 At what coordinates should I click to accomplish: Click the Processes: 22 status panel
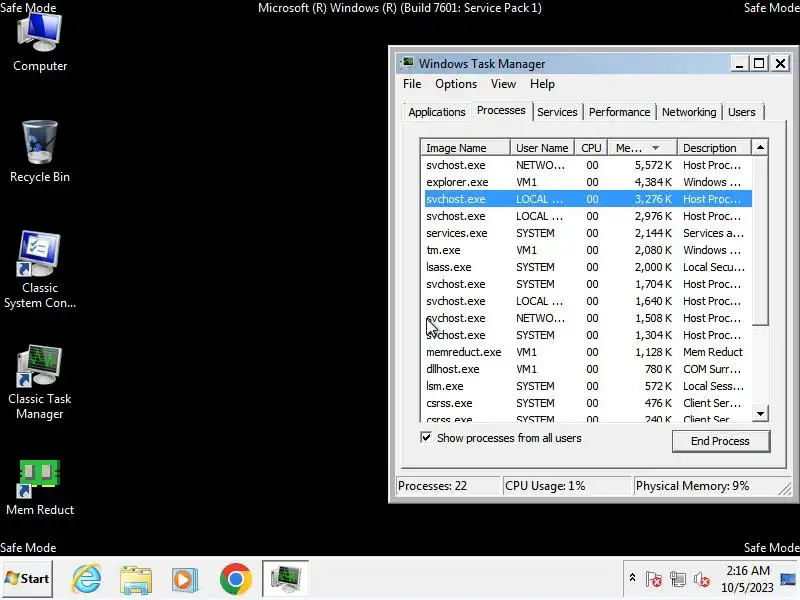pyautogui.click(x=448, y=486)
